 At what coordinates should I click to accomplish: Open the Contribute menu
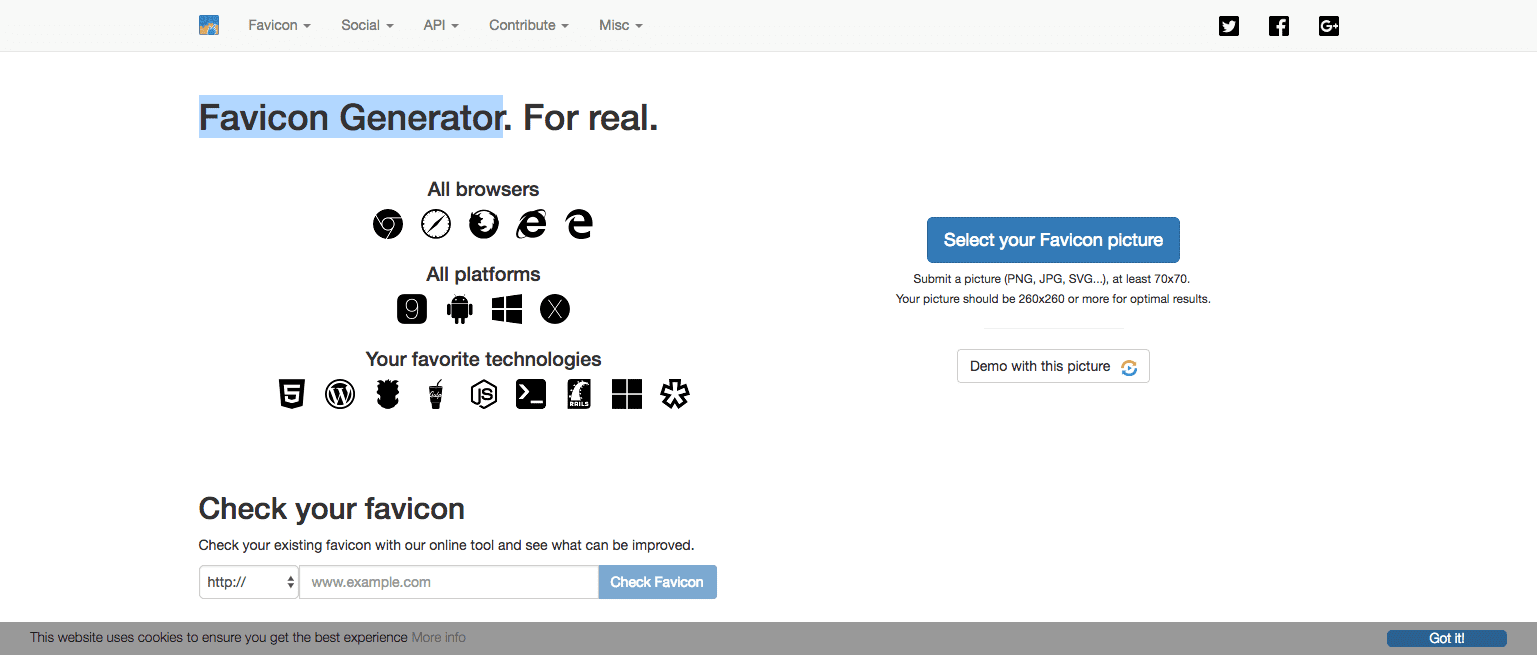[528, 25]
